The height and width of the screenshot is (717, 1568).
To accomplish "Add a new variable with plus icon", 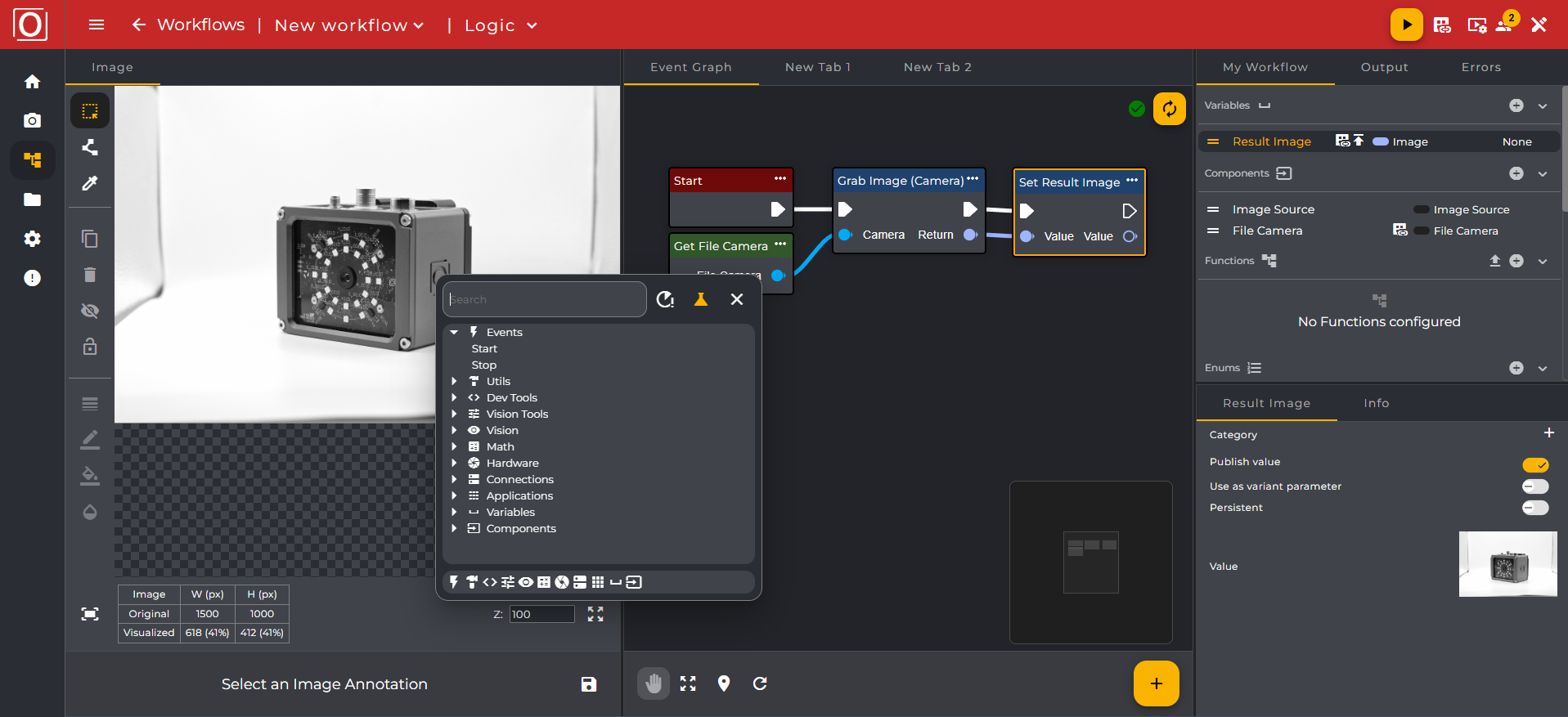I will click(1516, 105).
